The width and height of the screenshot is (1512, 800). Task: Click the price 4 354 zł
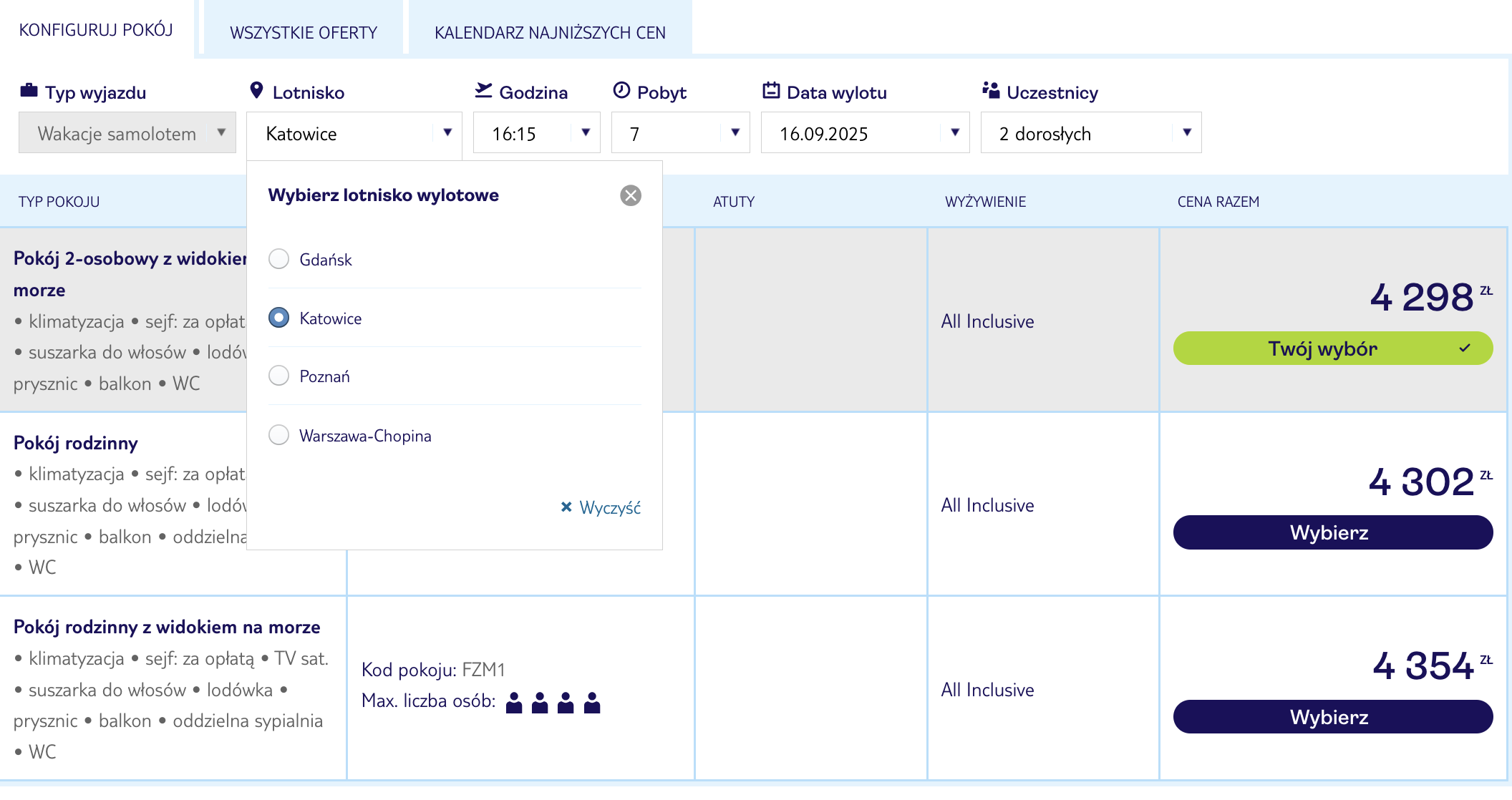coord(1432,665)
